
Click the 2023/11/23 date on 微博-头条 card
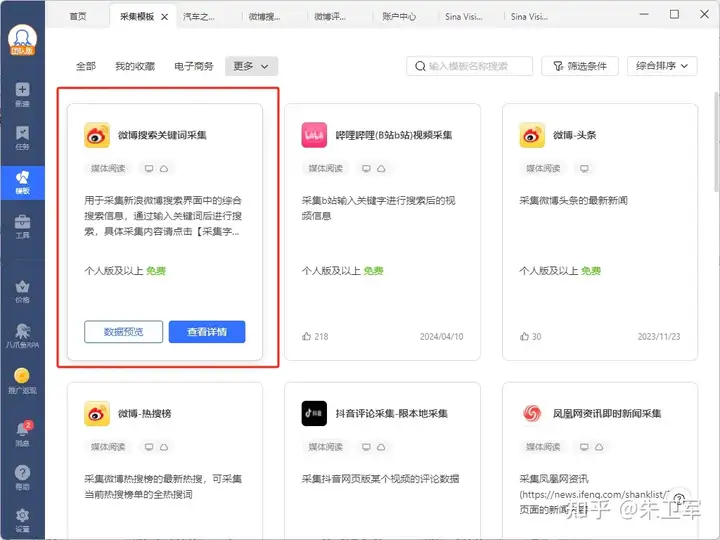click(x=659, y=337)
